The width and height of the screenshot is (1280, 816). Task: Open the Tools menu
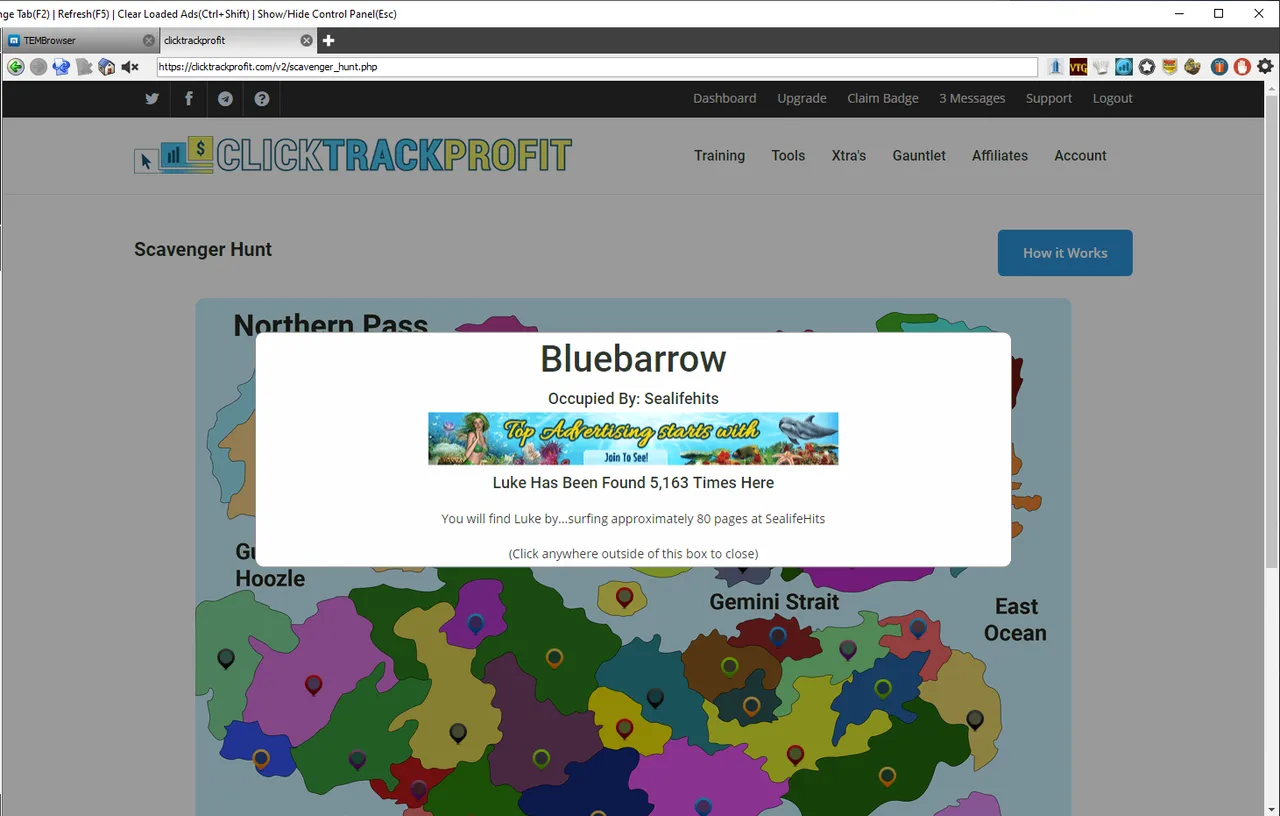788,156
